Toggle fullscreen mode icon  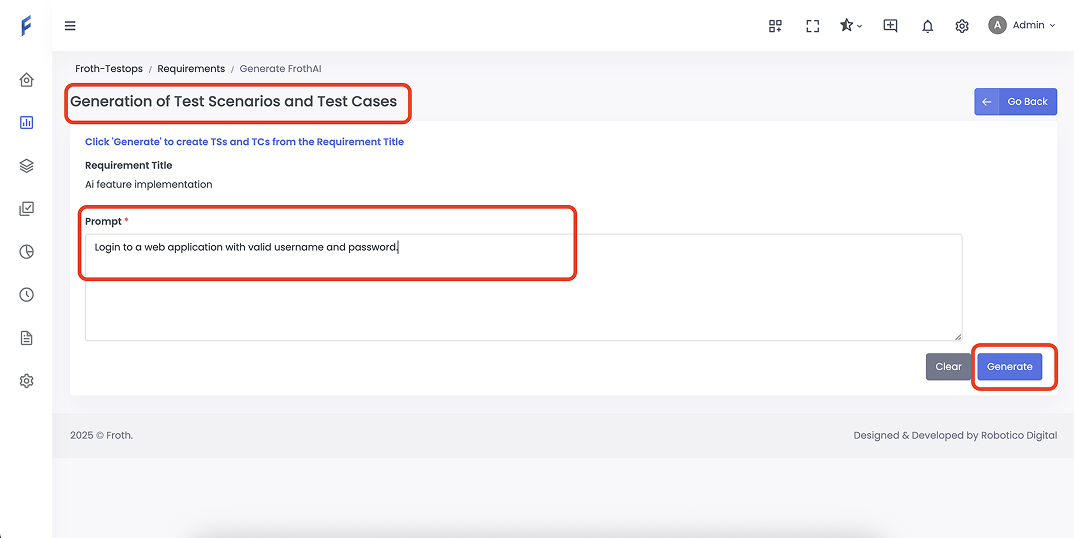(x=813, y=26)
